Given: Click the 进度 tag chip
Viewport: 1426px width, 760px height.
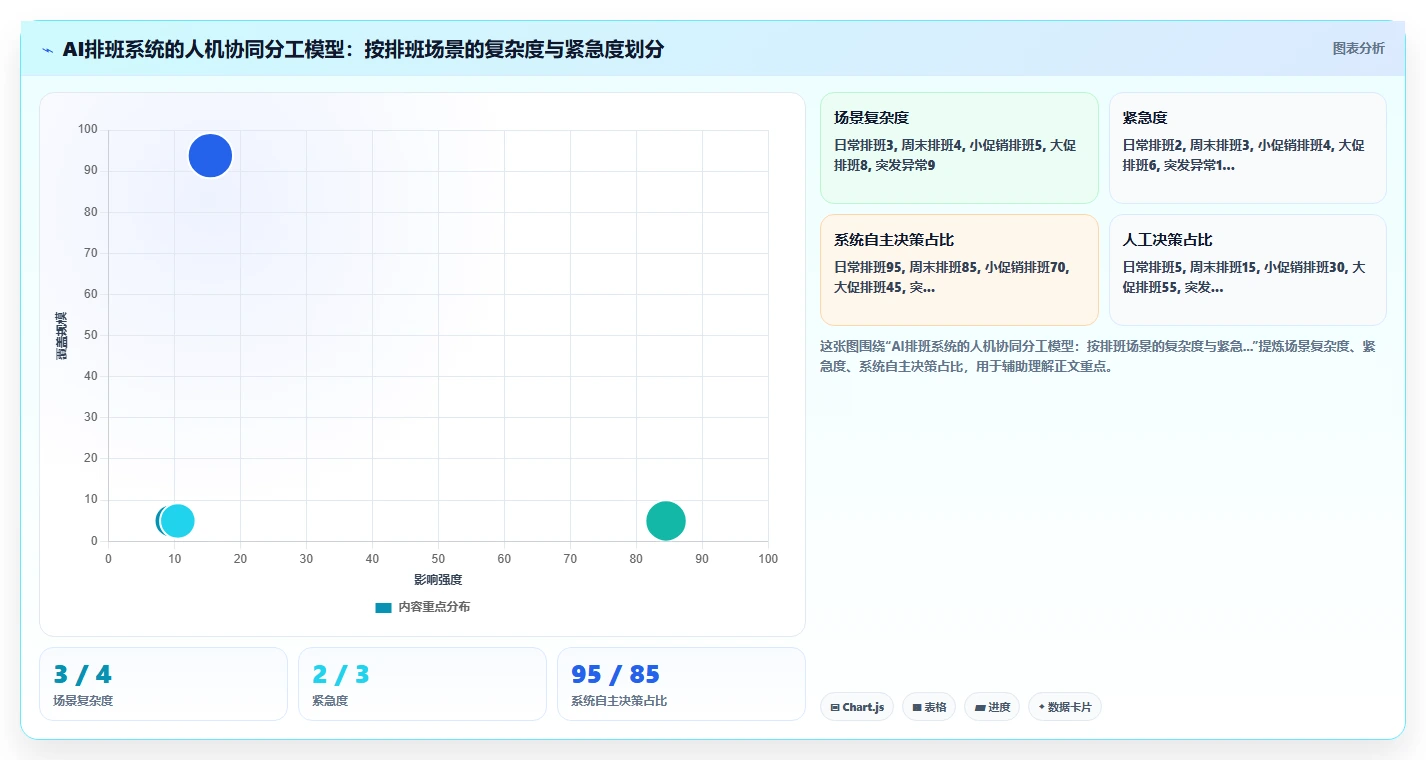Looking at the screenshot, I should (992, 707).
